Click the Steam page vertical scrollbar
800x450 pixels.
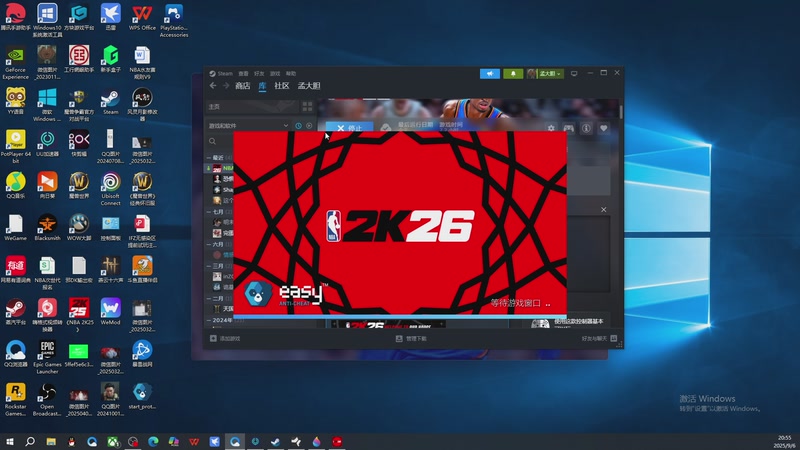tap(621, 112)
